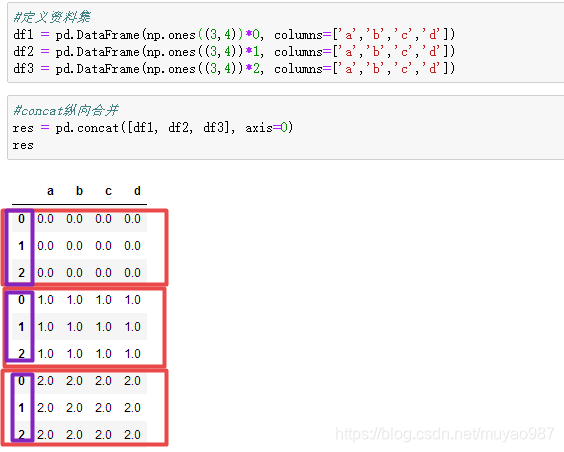The height and width of the screenshot is (452, 564).
Task: Click the df2 DataFrame definition line
Action: [x=234, y=52]
